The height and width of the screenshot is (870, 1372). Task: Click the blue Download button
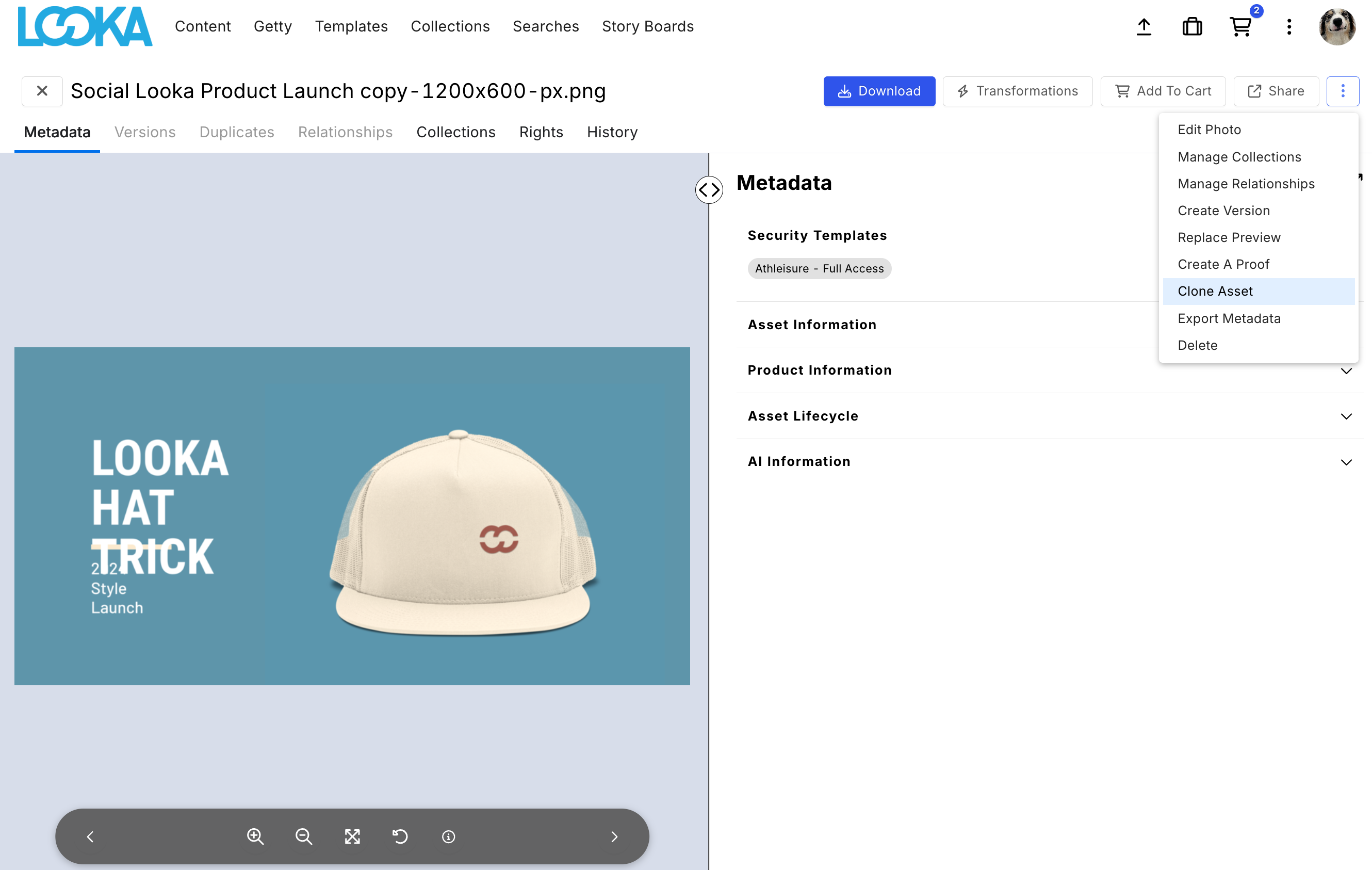click(x=878, y=91)
